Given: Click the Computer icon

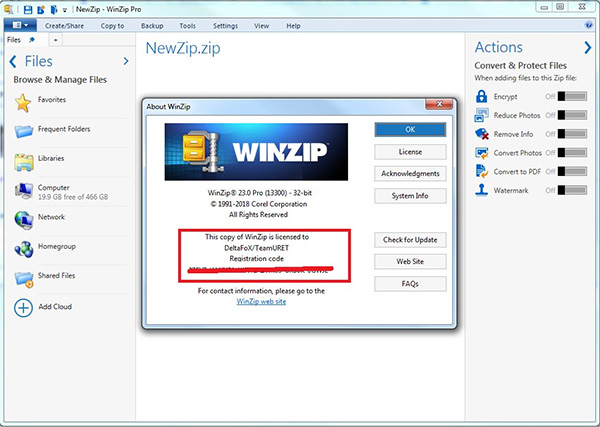Looking at the screenshot, I should pyautogui.click(x=24, y=191).
